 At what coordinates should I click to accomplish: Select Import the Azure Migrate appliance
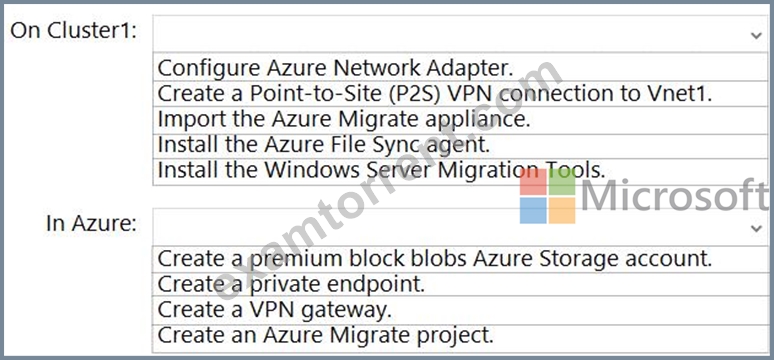[x=461, y=120]
